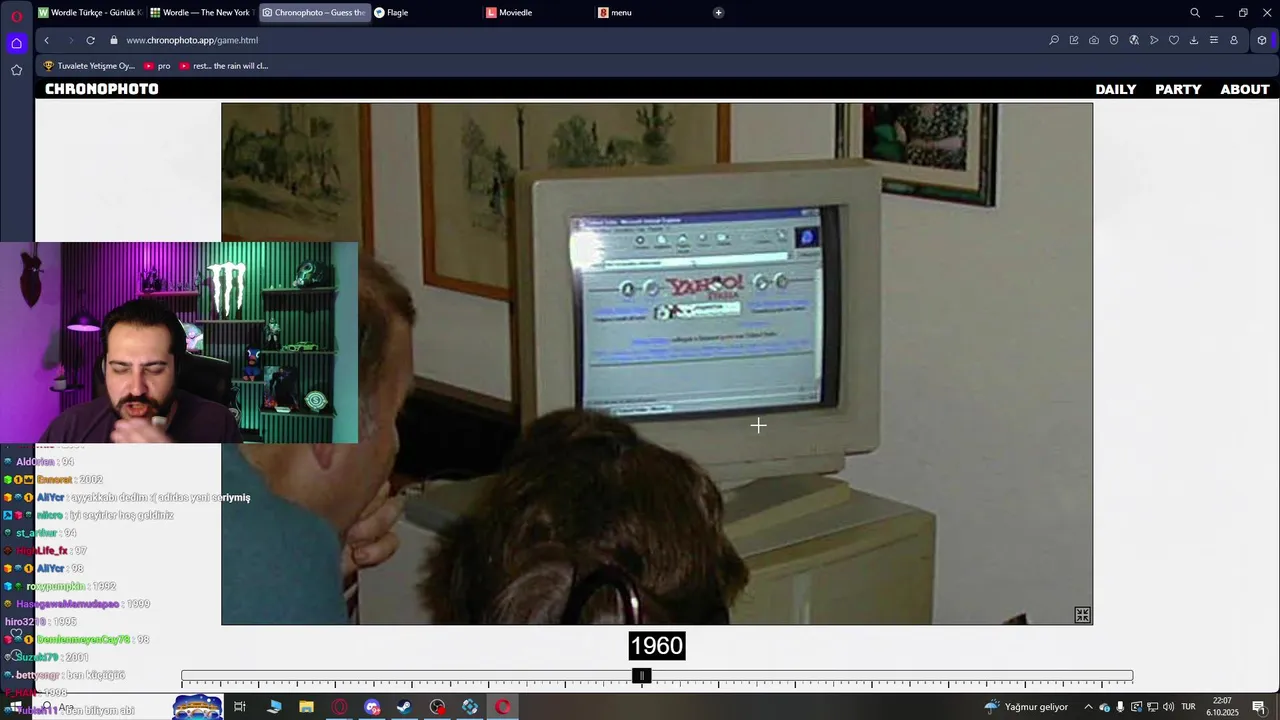Image resolution: width=1280 pixels, height=720 pixels.
Task: Click the left end of the year timeline
Action: point(182,677)
